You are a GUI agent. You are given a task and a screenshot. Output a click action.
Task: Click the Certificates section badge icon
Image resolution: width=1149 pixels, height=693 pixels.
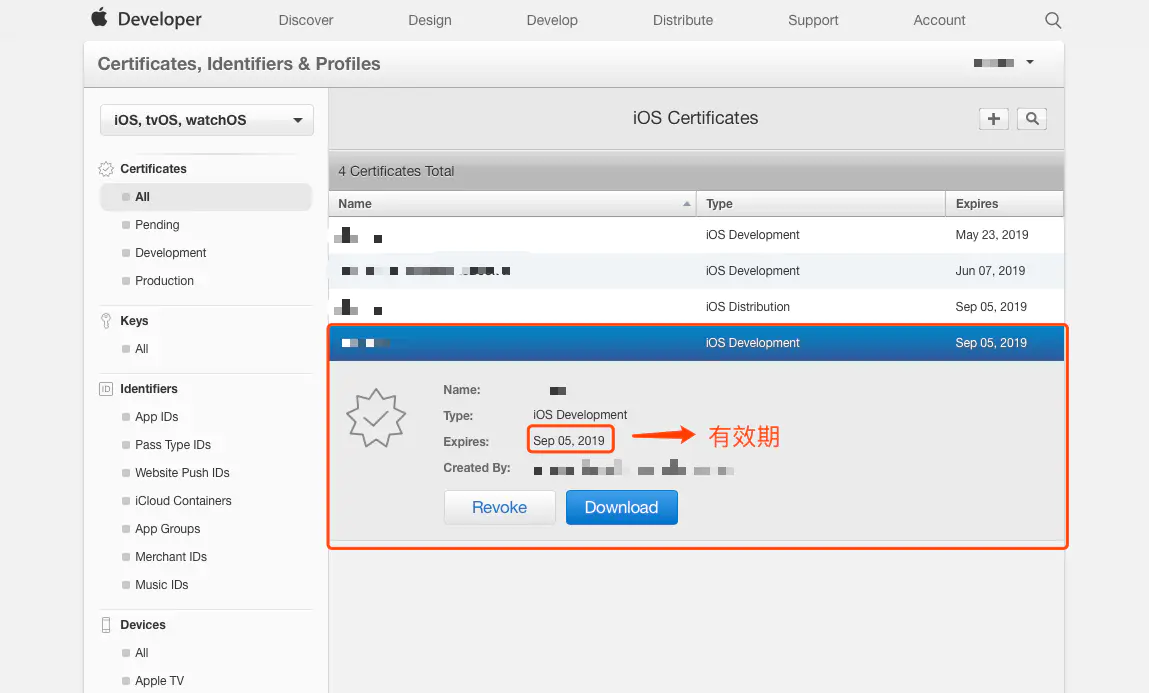[x=106, y=169]
